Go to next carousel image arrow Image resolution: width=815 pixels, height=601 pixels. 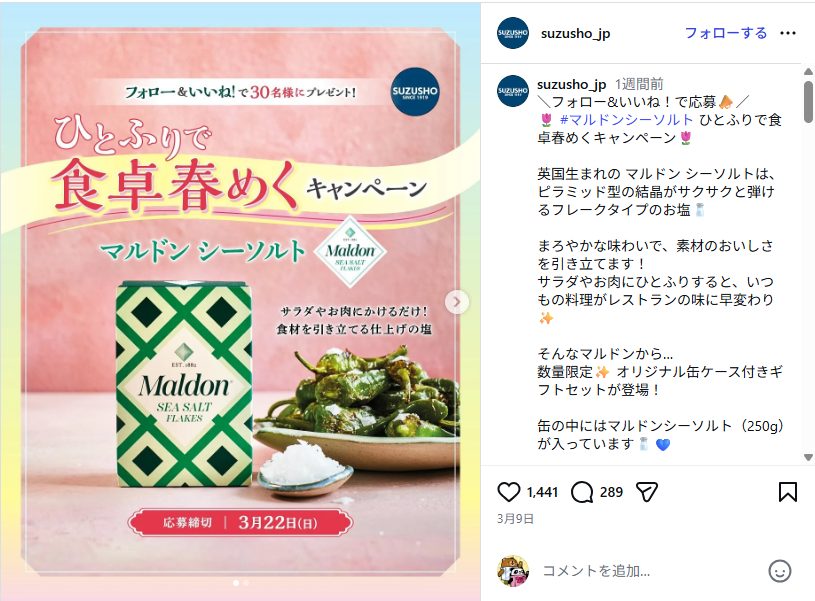pos(457,302)
